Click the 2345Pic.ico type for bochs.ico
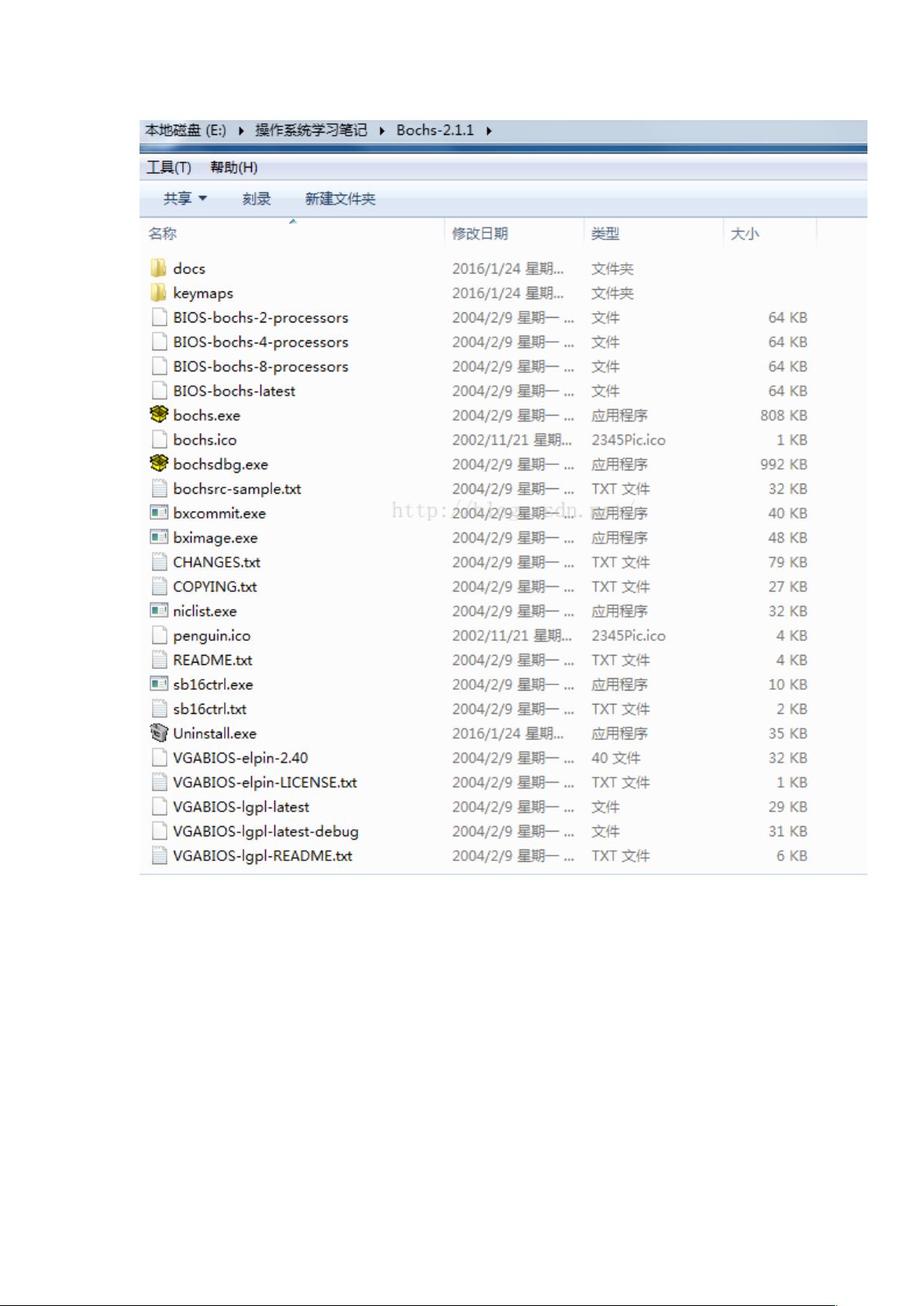The height and width of the screenshot is (1306, 924). click(629, 440)
